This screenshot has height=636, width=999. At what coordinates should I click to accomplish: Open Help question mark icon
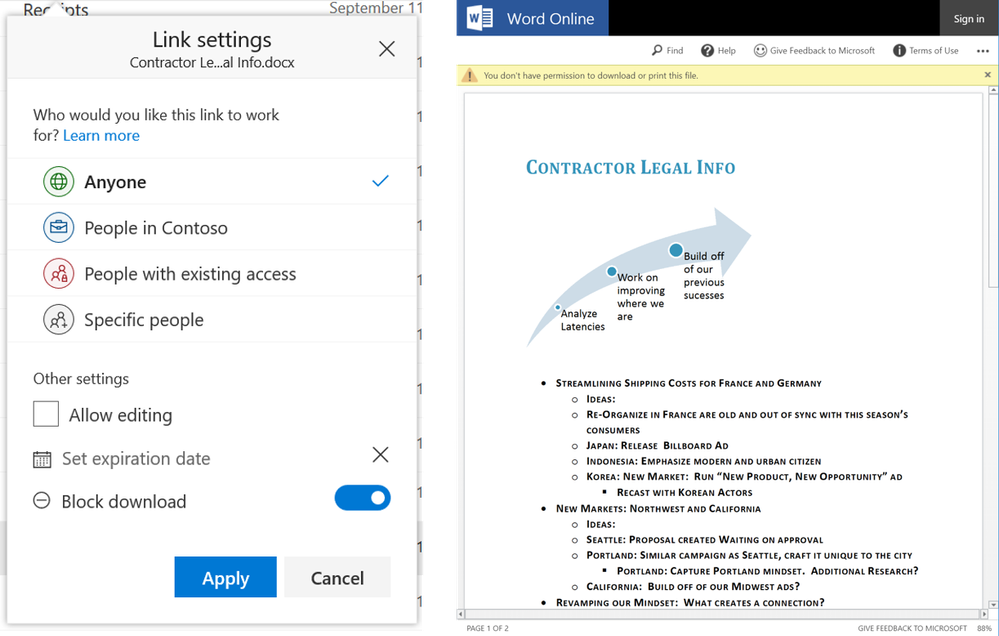(x=707, y=50)
